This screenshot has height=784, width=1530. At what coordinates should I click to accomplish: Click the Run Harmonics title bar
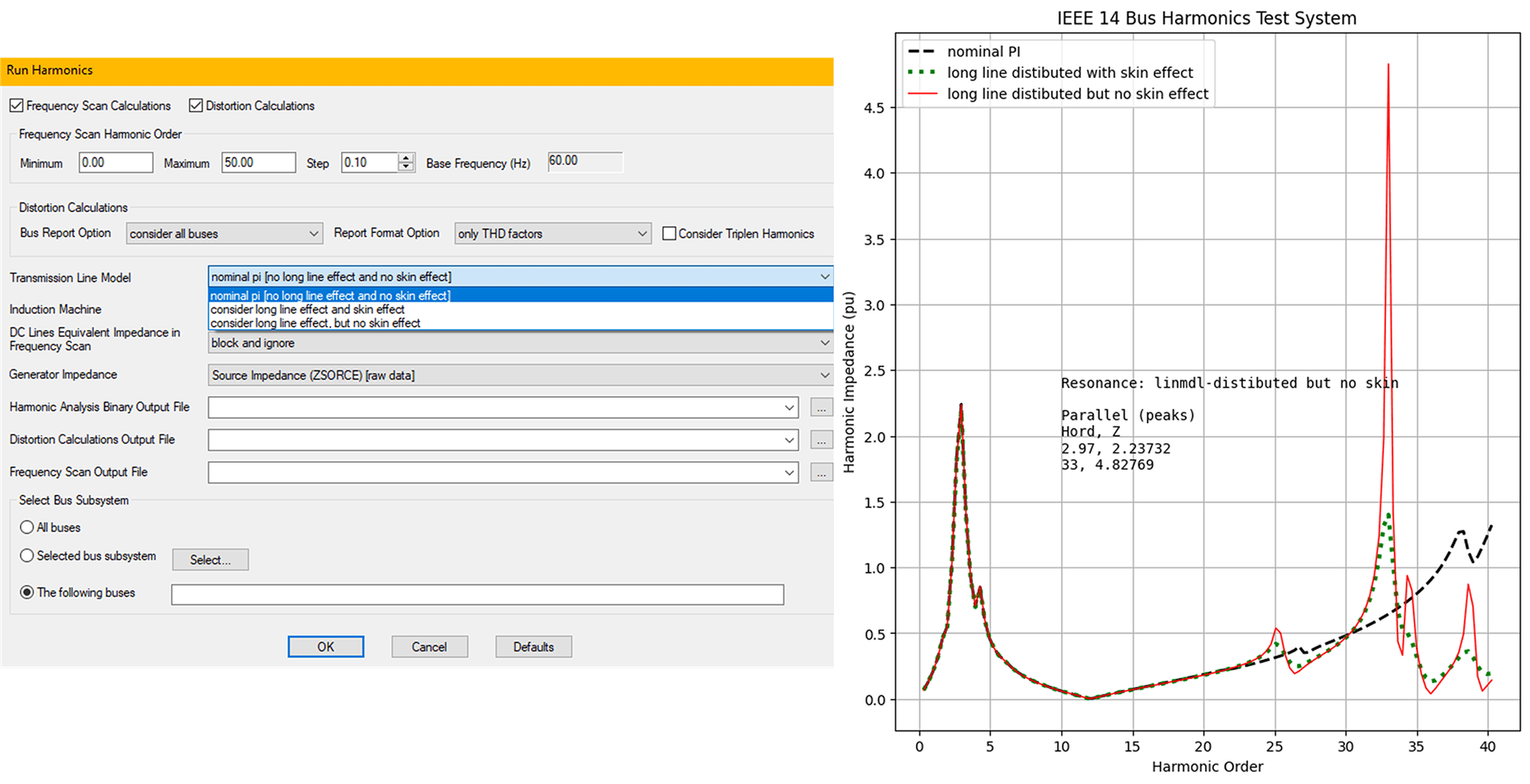(x=417, y=70)
